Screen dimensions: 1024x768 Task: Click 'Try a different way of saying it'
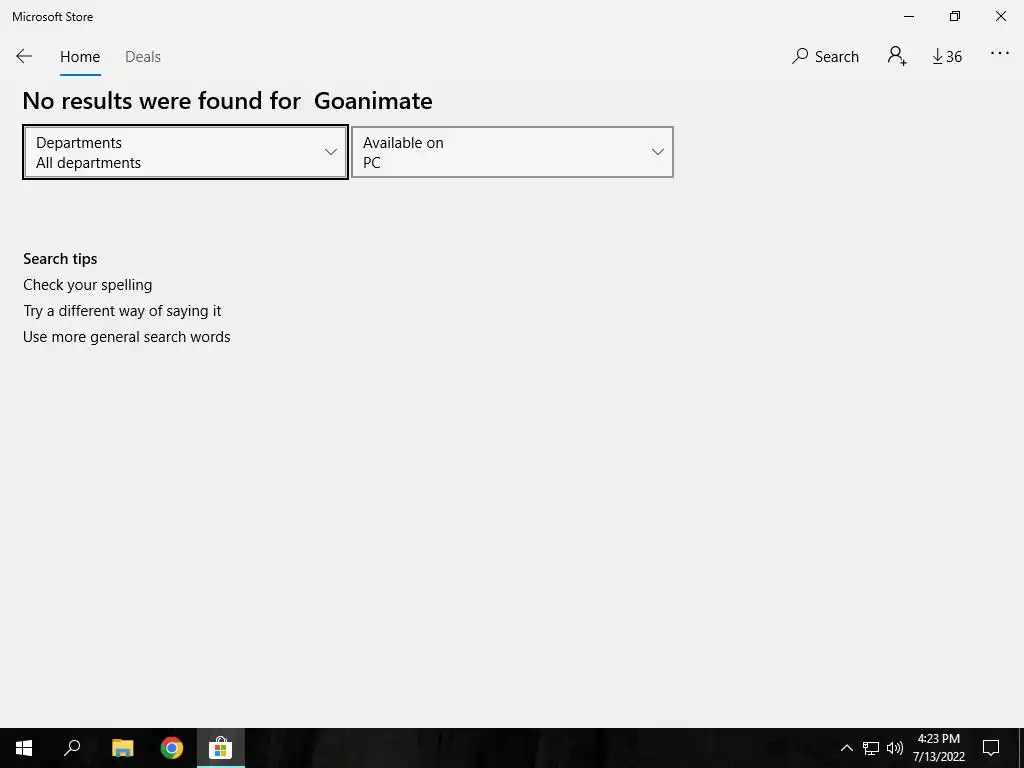coord(122,311)
